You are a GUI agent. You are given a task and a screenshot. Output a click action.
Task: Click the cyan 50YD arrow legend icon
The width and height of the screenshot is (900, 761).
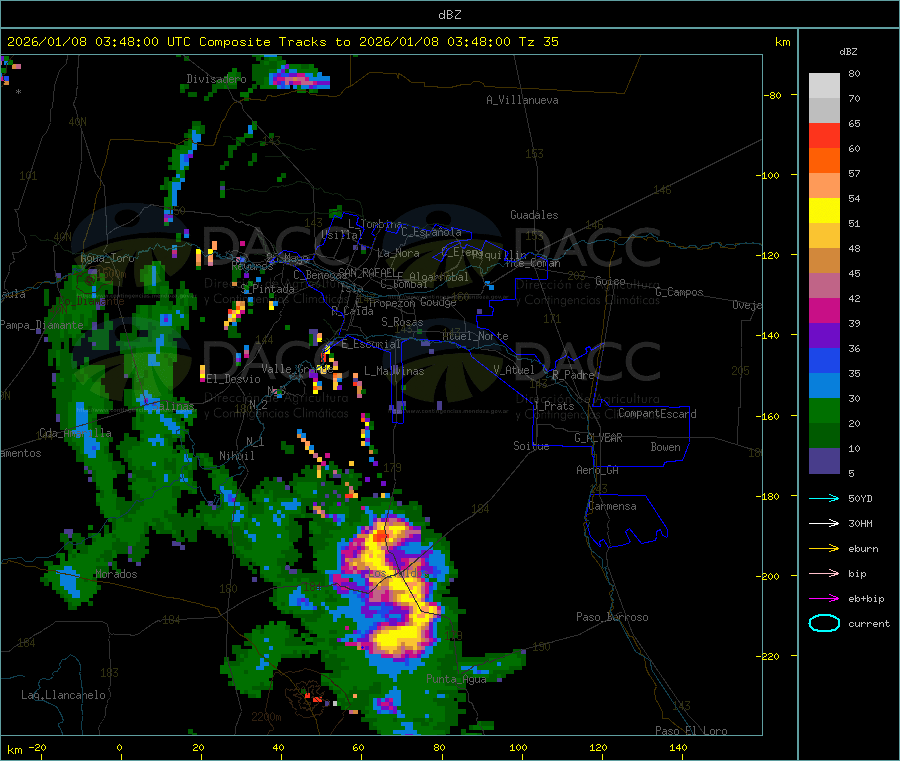coord(824,498)
